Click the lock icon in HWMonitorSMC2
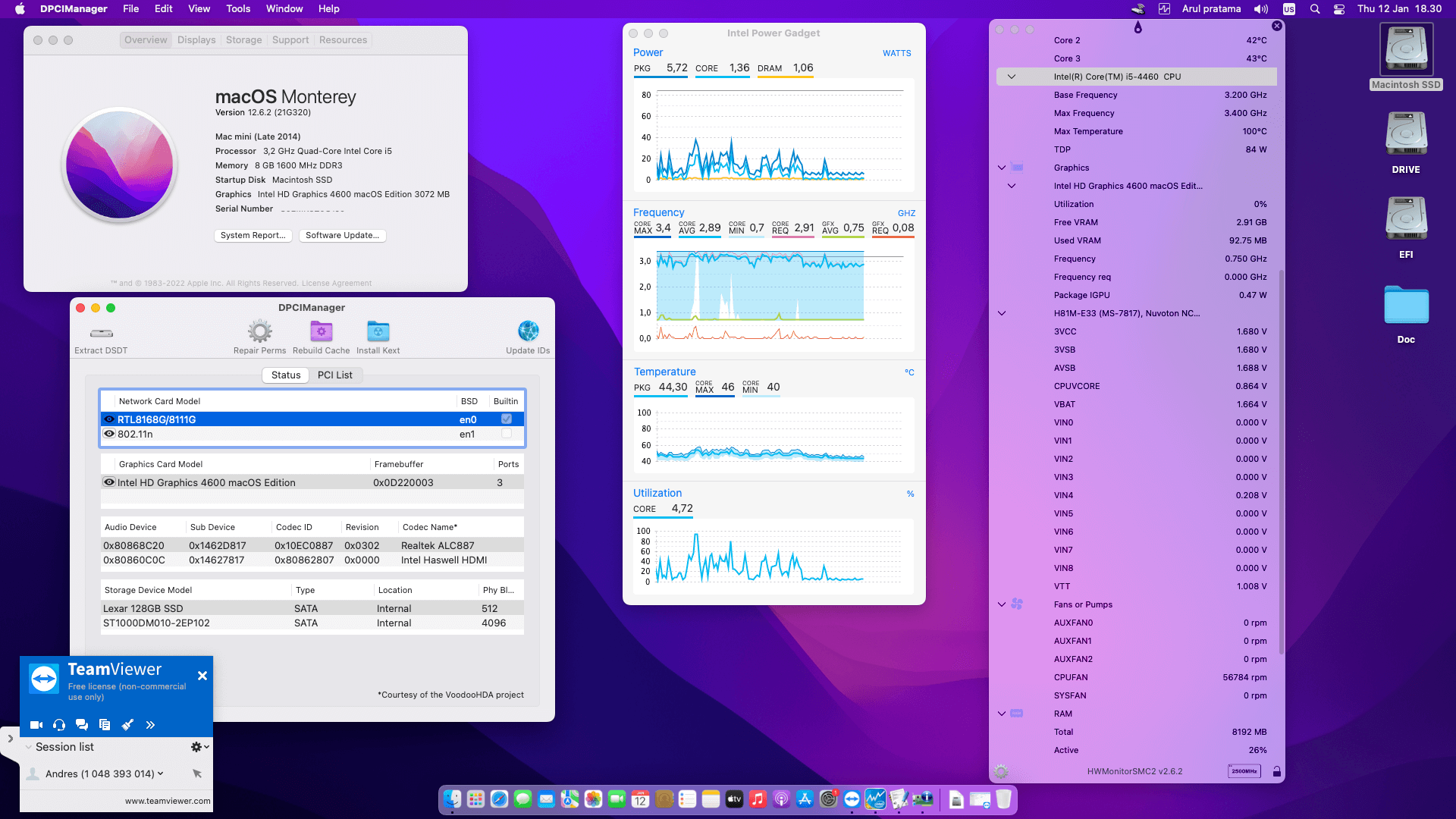This screenshot has height=819, width=1456. tap(1278, 771)
